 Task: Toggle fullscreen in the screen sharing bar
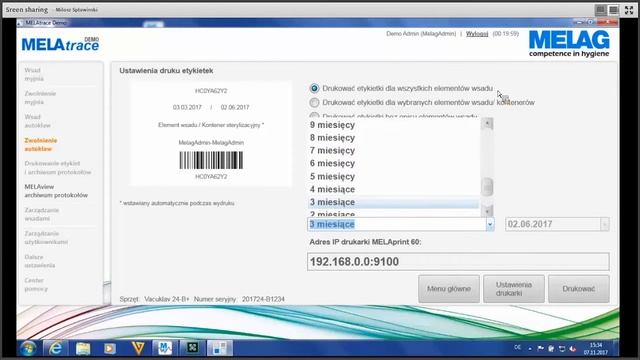(629, 10)
